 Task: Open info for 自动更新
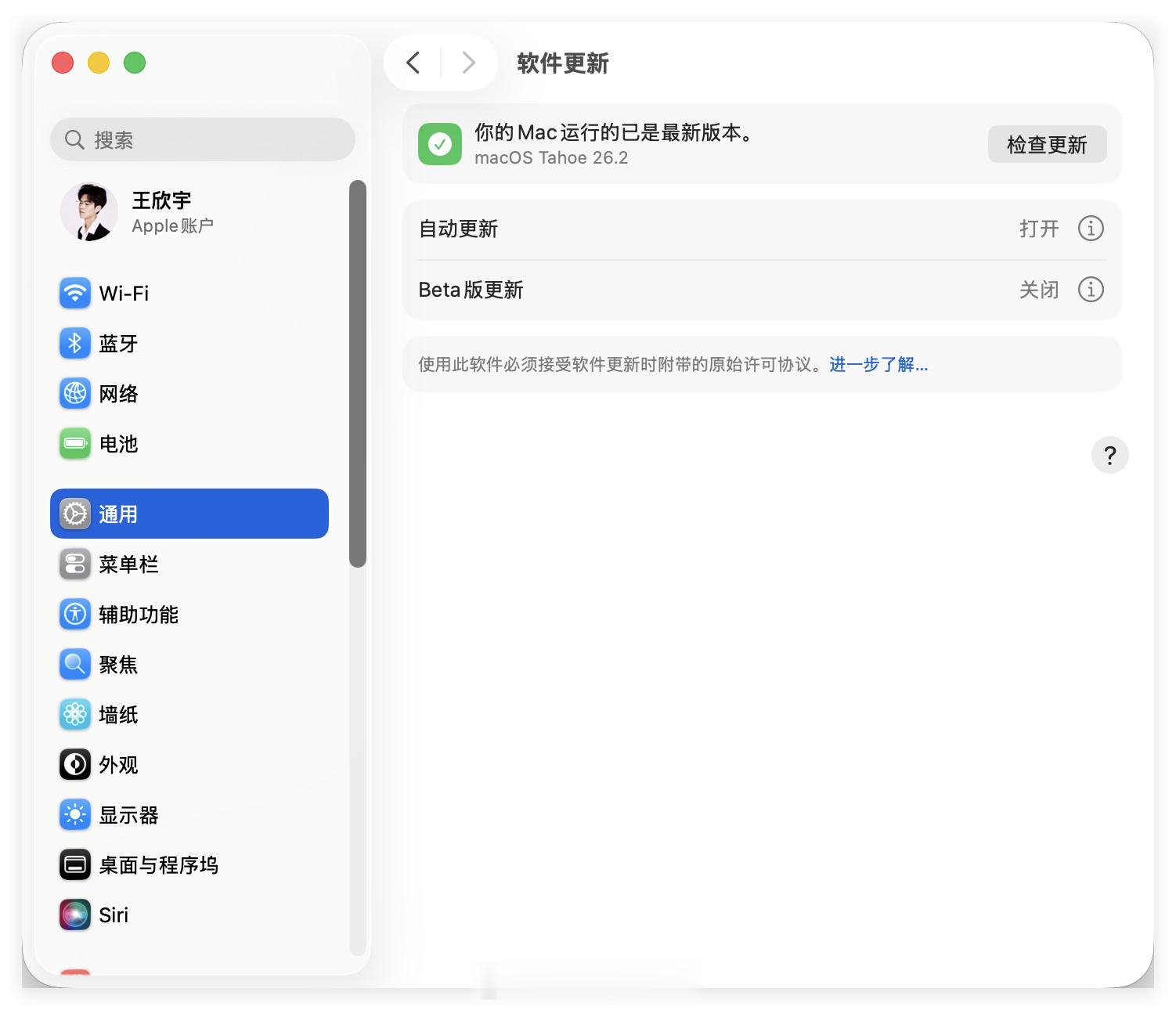click(1091, 229)
